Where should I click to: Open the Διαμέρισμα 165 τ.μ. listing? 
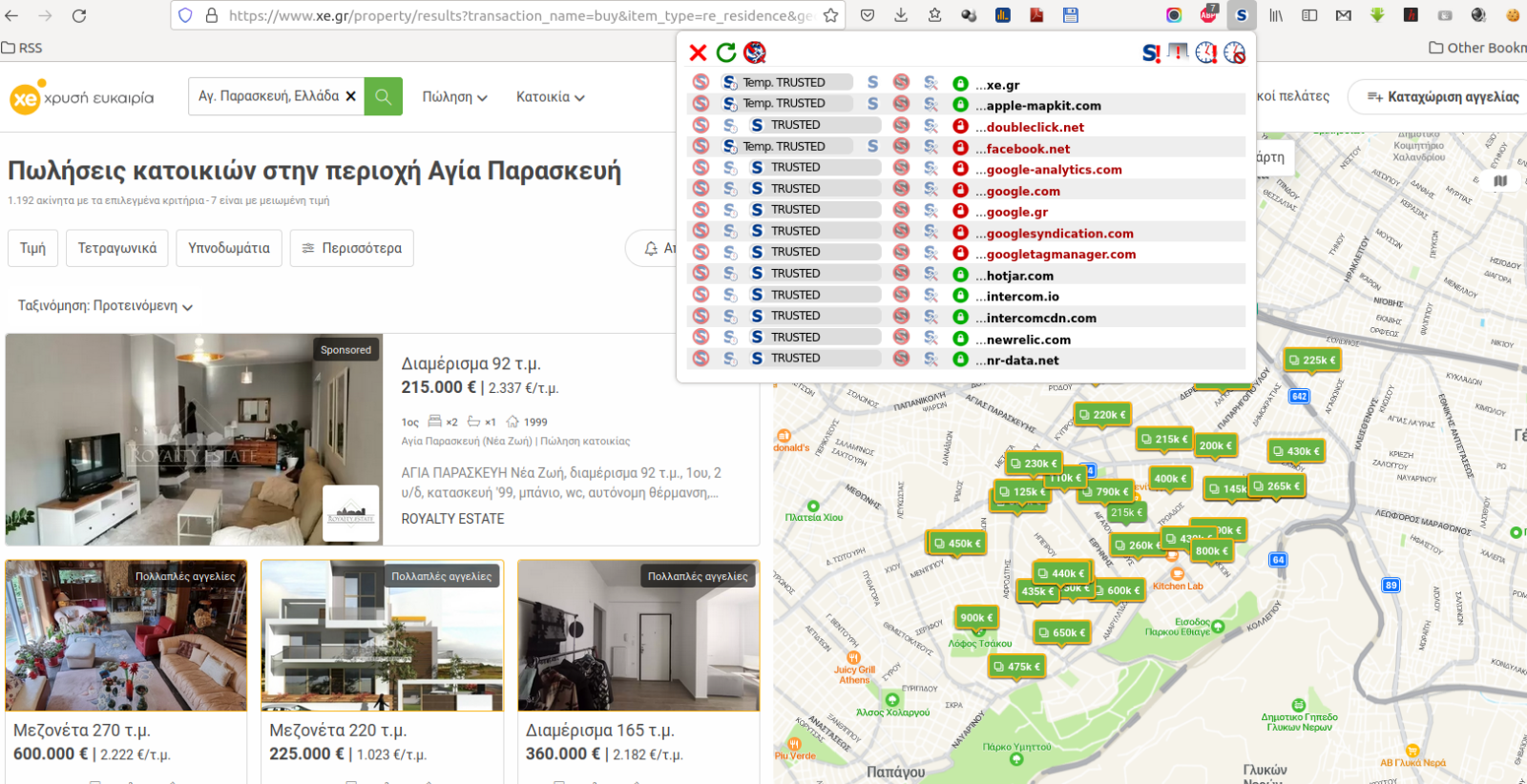coord(600,730)
